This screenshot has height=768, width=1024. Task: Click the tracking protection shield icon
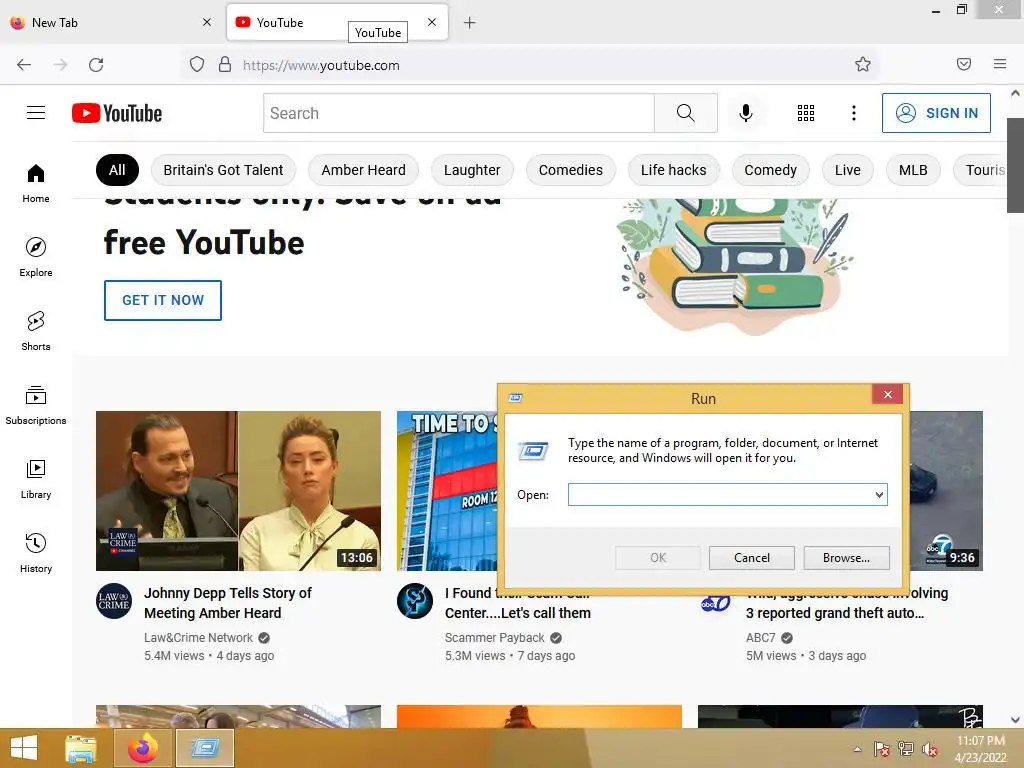point(197,65)
